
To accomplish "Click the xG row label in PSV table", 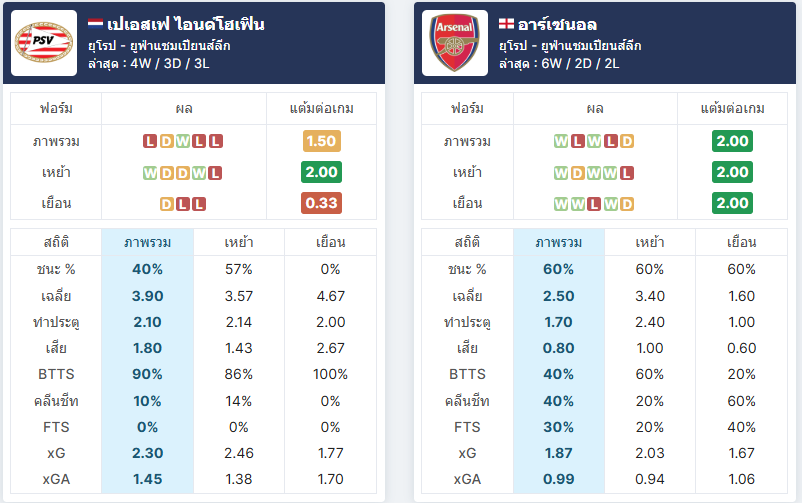I will click(56, 453).
